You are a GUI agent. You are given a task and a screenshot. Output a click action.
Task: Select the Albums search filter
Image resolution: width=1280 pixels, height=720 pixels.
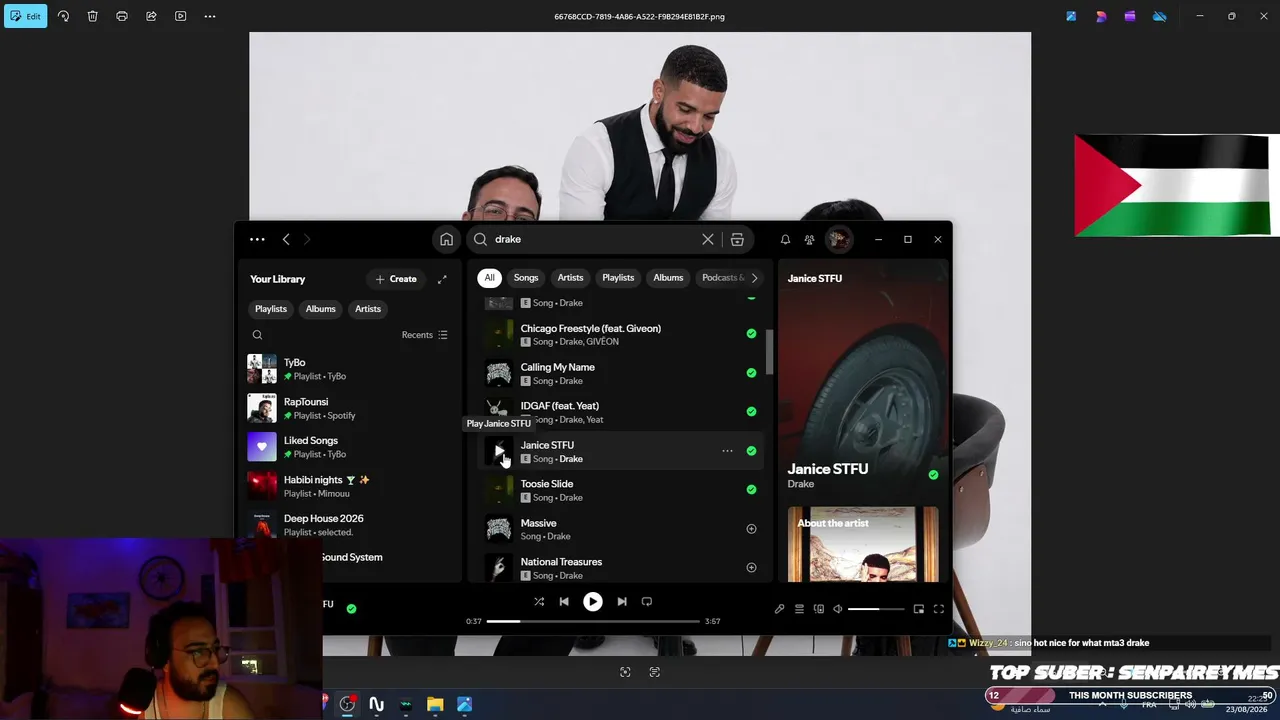click(668, 278)
